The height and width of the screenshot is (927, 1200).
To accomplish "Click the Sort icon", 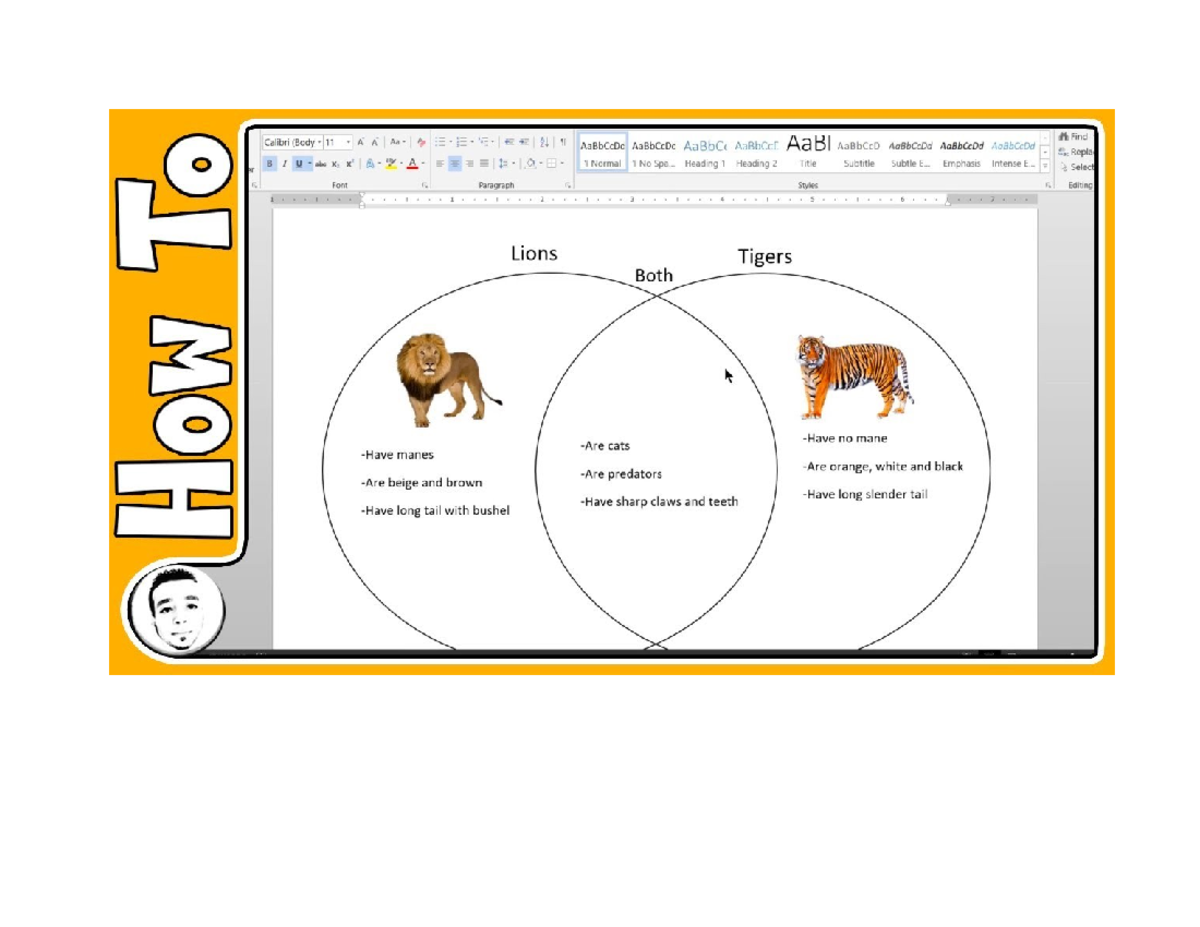I will [544, 141].
